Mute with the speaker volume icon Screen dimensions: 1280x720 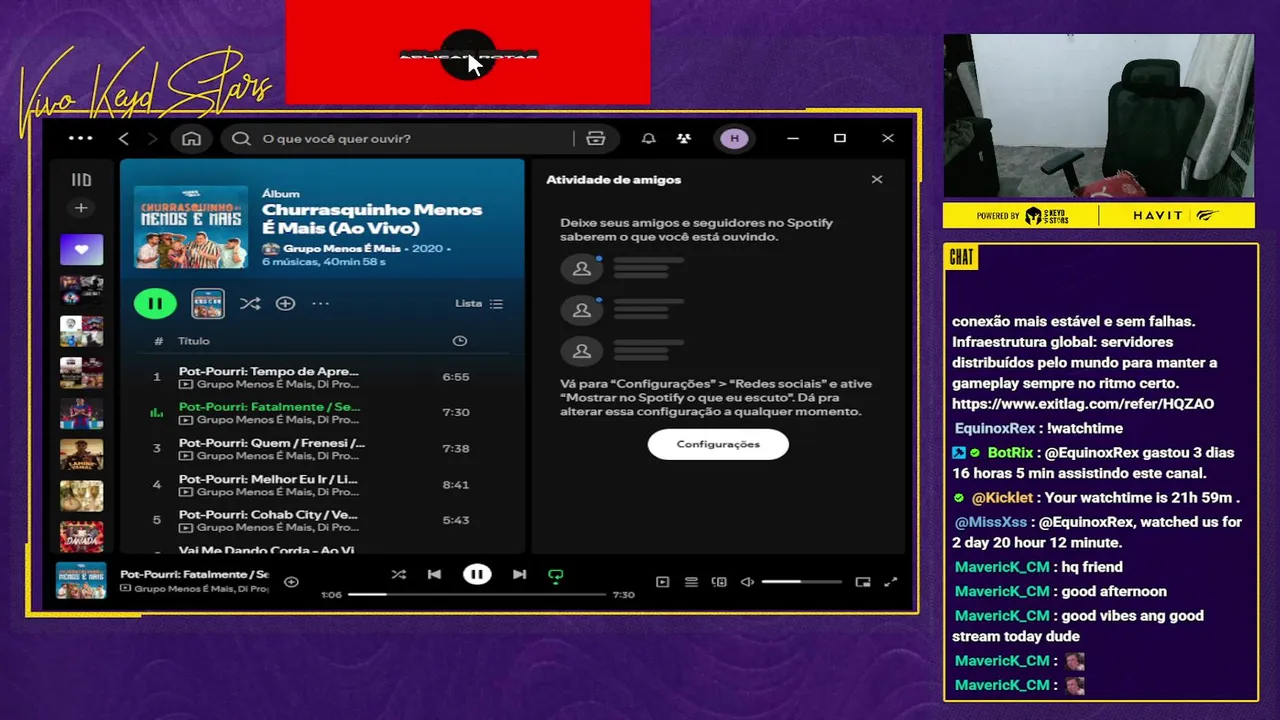746,582
